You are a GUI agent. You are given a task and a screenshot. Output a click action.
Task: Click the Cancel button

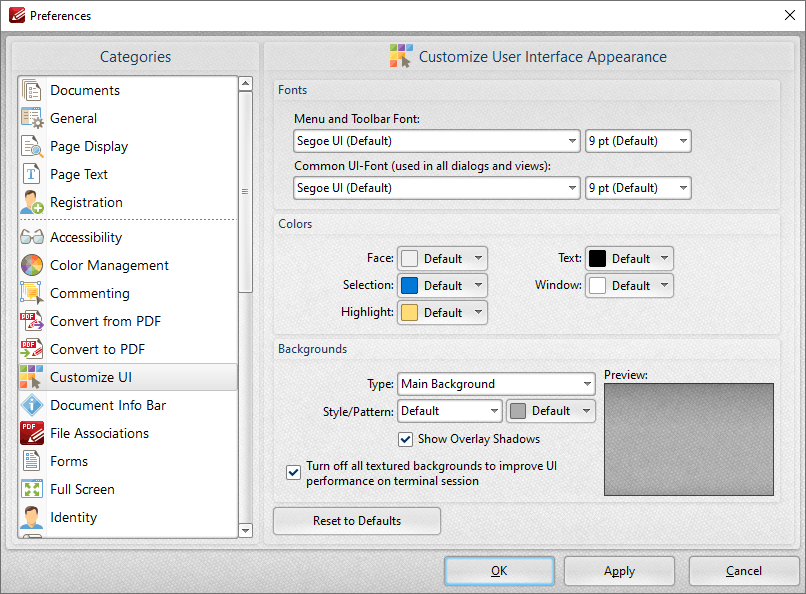(744, 571)
